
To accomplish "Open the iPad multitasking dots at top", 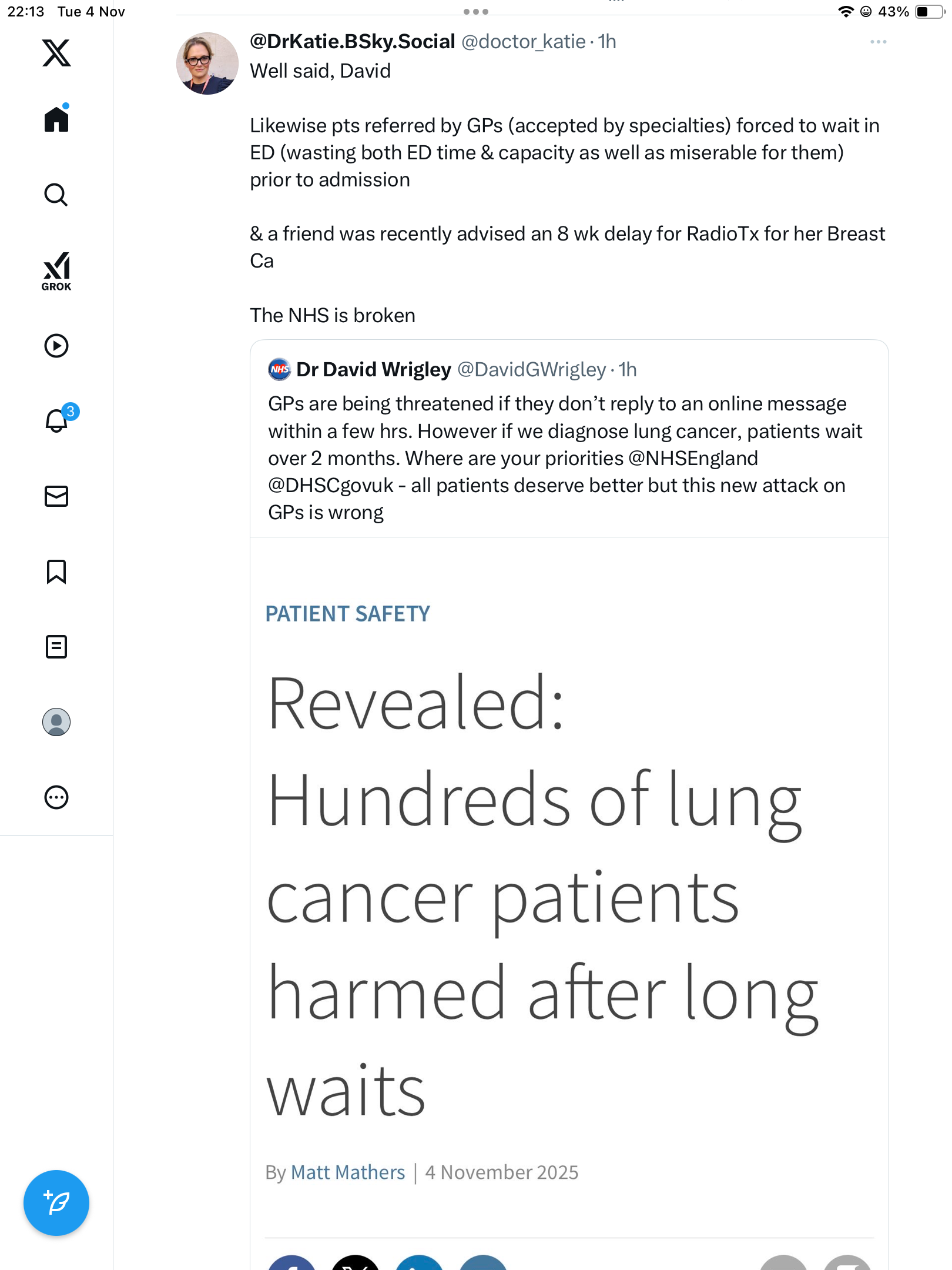I will point(476,12).
